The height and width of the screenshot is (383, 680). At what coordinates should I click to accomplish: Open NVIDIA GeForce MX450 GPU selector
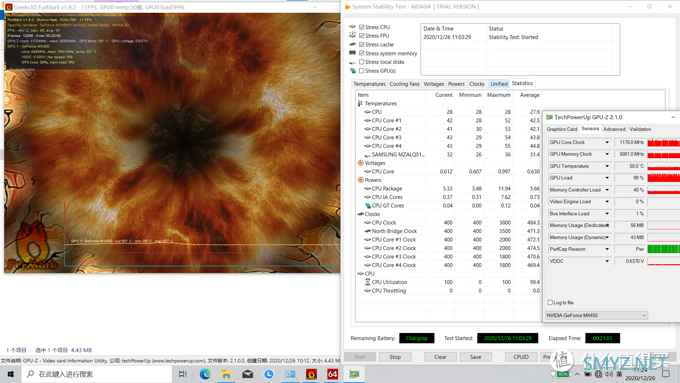pyautogui.click(x=596, y=315)
